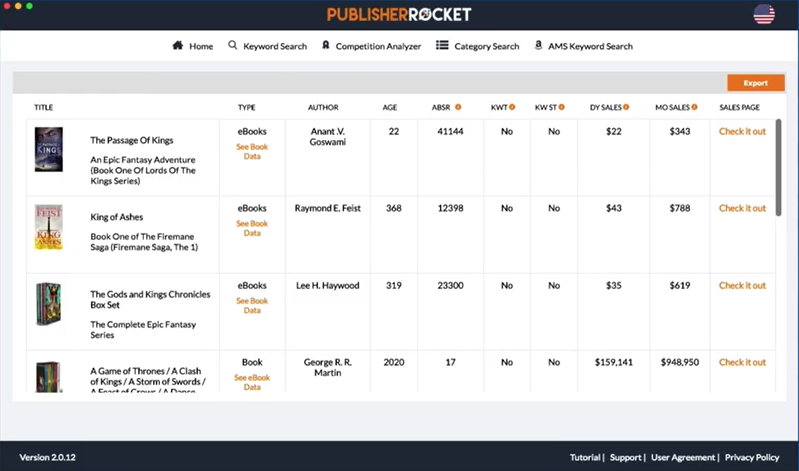Click the King of Ashes cover thumbnail
This screenshot has height=471, width=799.
[x=49, y=227]
